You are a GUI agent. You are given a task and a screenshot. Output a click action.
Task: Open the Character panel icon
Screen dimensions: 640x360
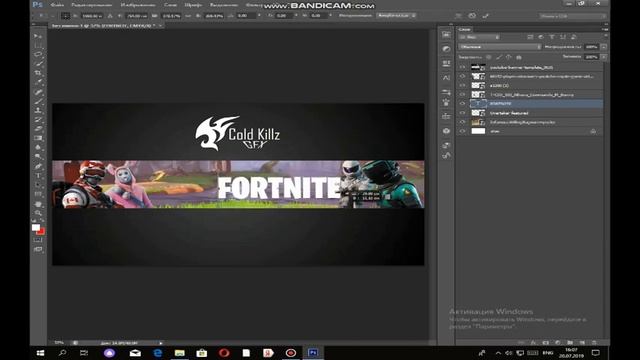coord(446,78)
